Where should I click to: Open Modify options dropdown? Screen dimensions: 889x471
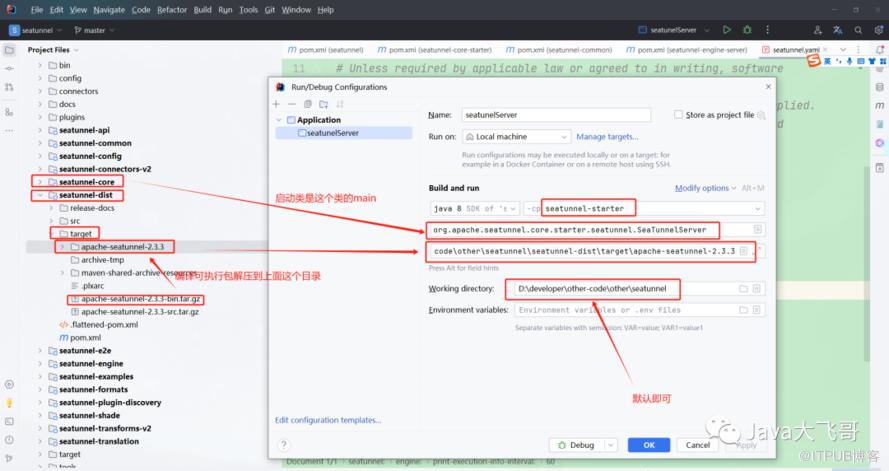pyautogui.click(x=705, y=188)
